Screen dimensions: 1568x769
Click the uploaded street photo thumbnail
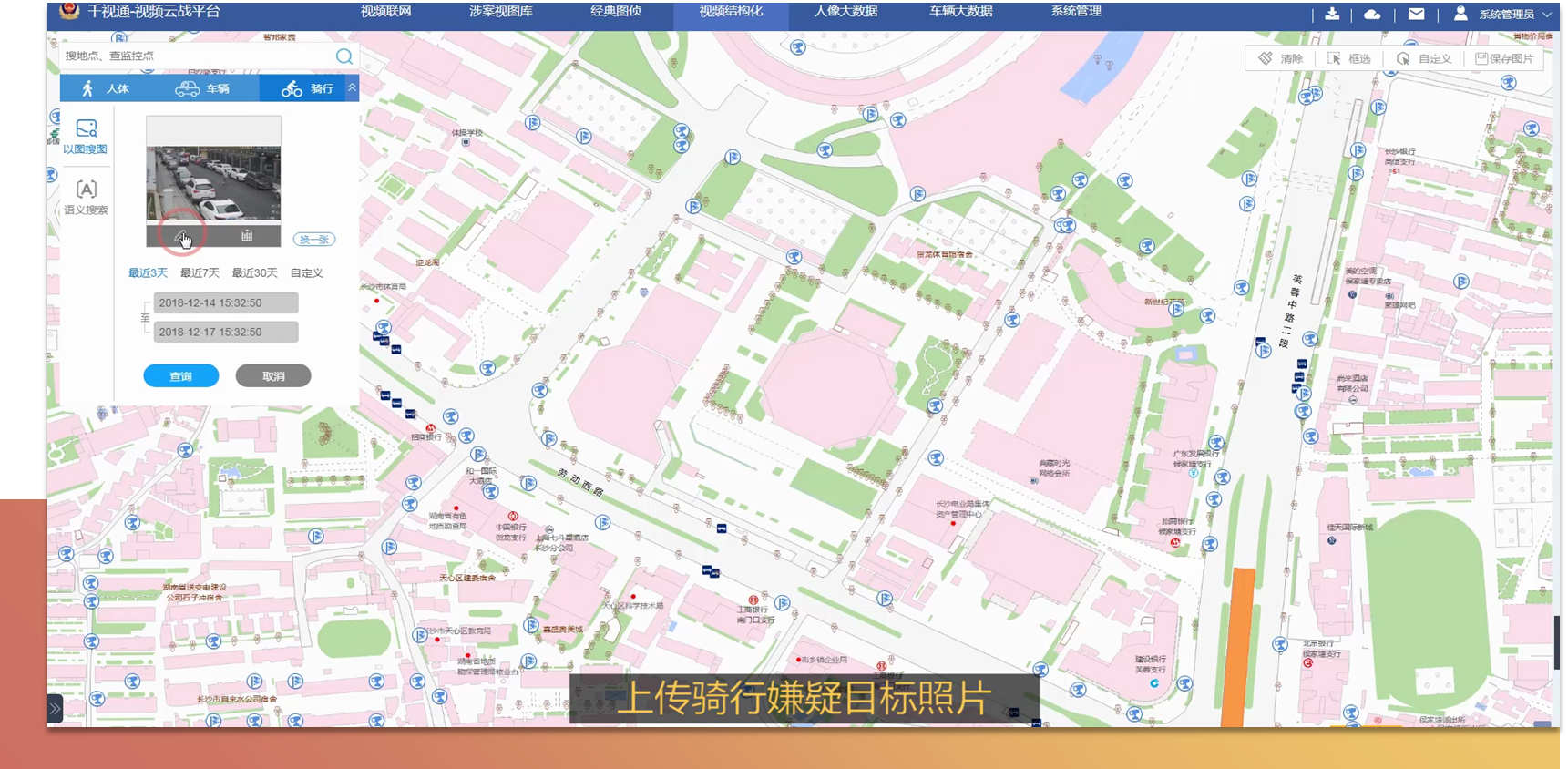coord(213,183)
